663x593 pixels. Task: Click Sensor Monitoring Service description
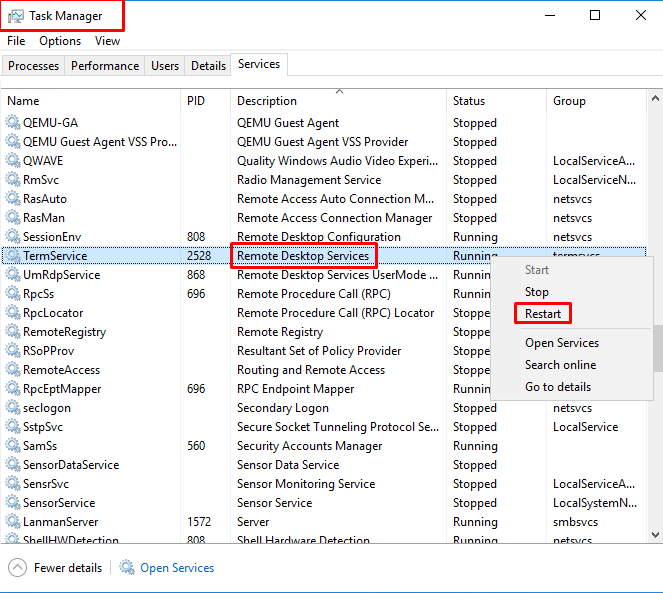(x=306, y=484)
